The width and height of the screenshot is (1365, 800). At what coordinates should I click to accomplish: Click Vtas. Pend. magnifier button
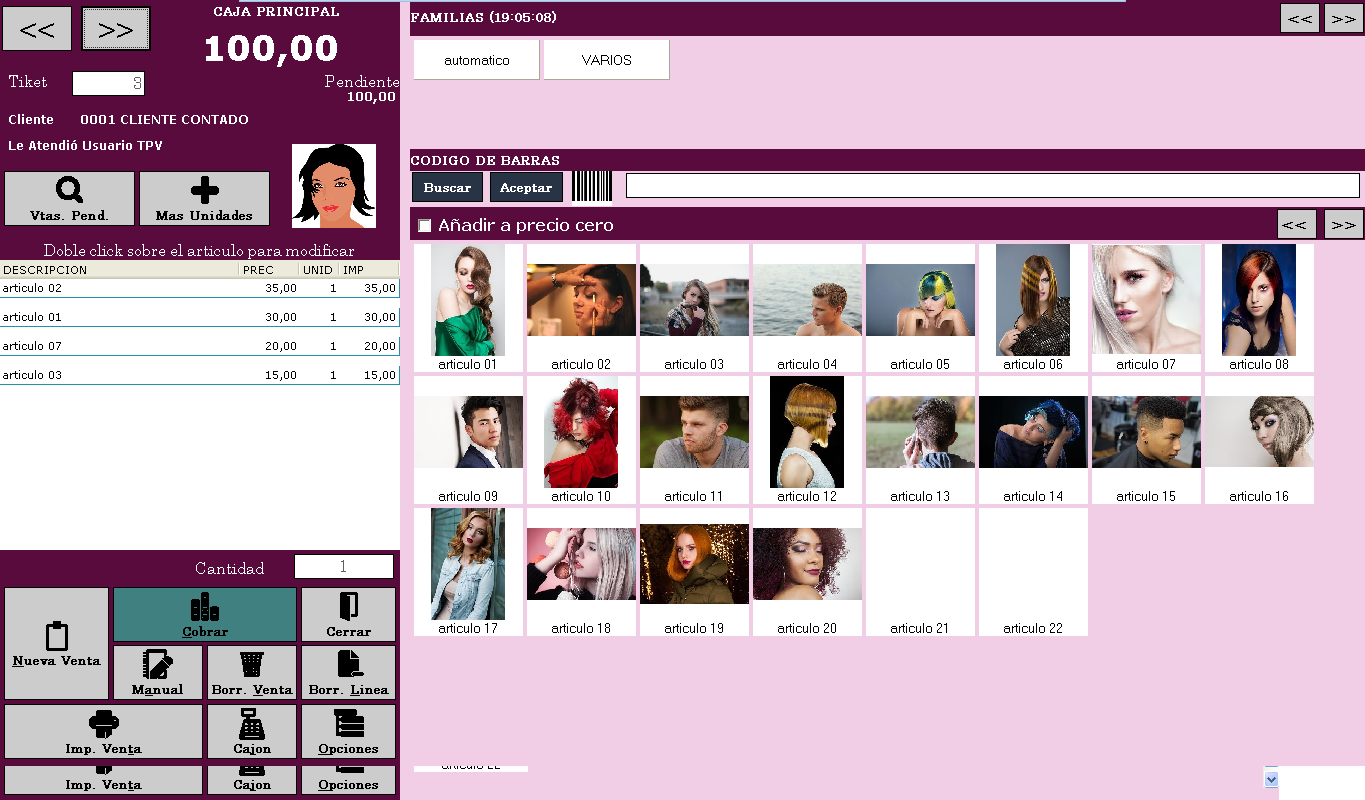point(69,198)
